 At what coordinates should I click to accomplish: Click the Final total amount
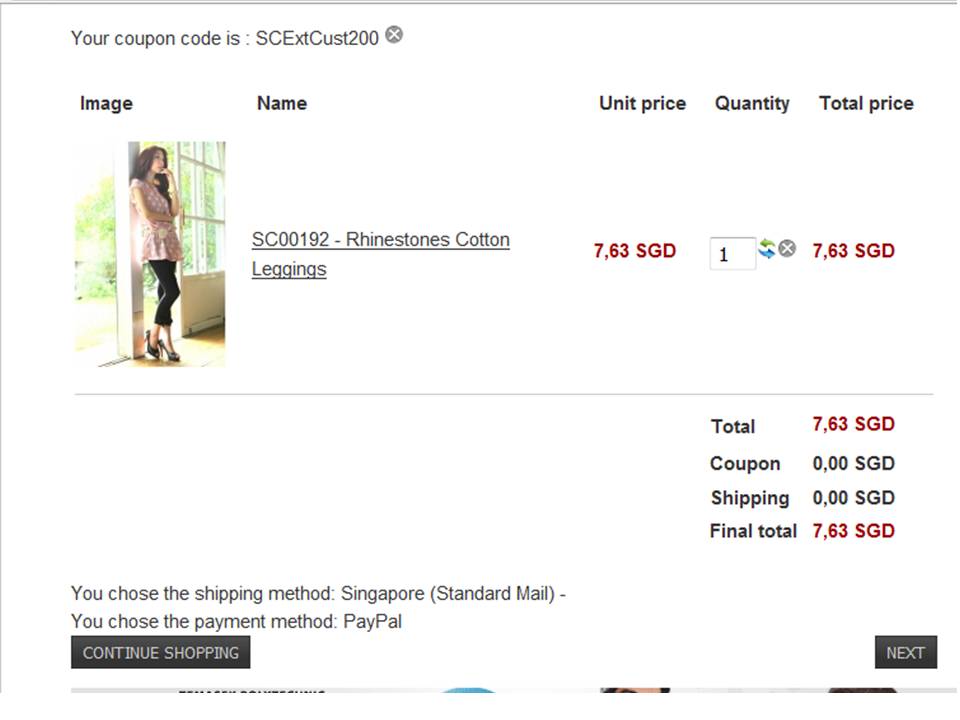[x=853, y=531]
